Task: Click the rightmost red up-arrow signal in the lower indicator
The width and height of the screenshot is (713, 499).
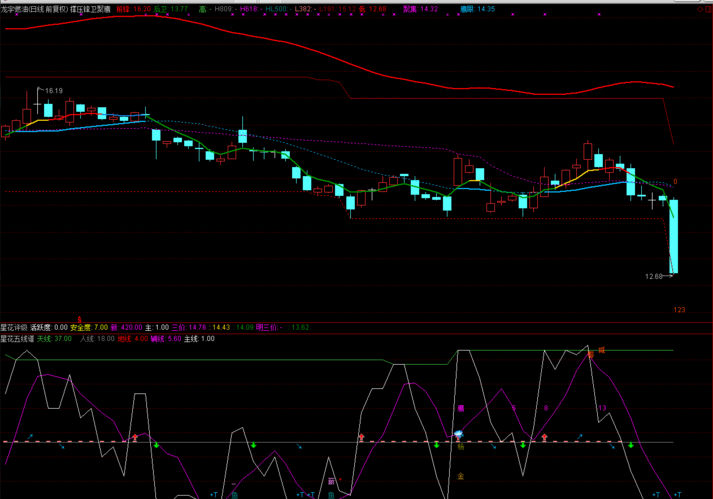Action: tap(544, 438)
